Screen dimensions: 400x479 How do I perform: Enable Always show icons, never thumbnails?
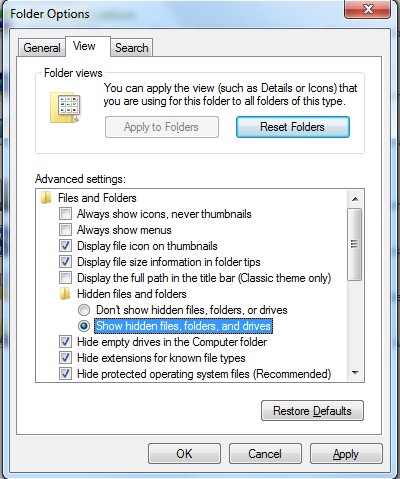pyautogui.click(x=65, y=214)
